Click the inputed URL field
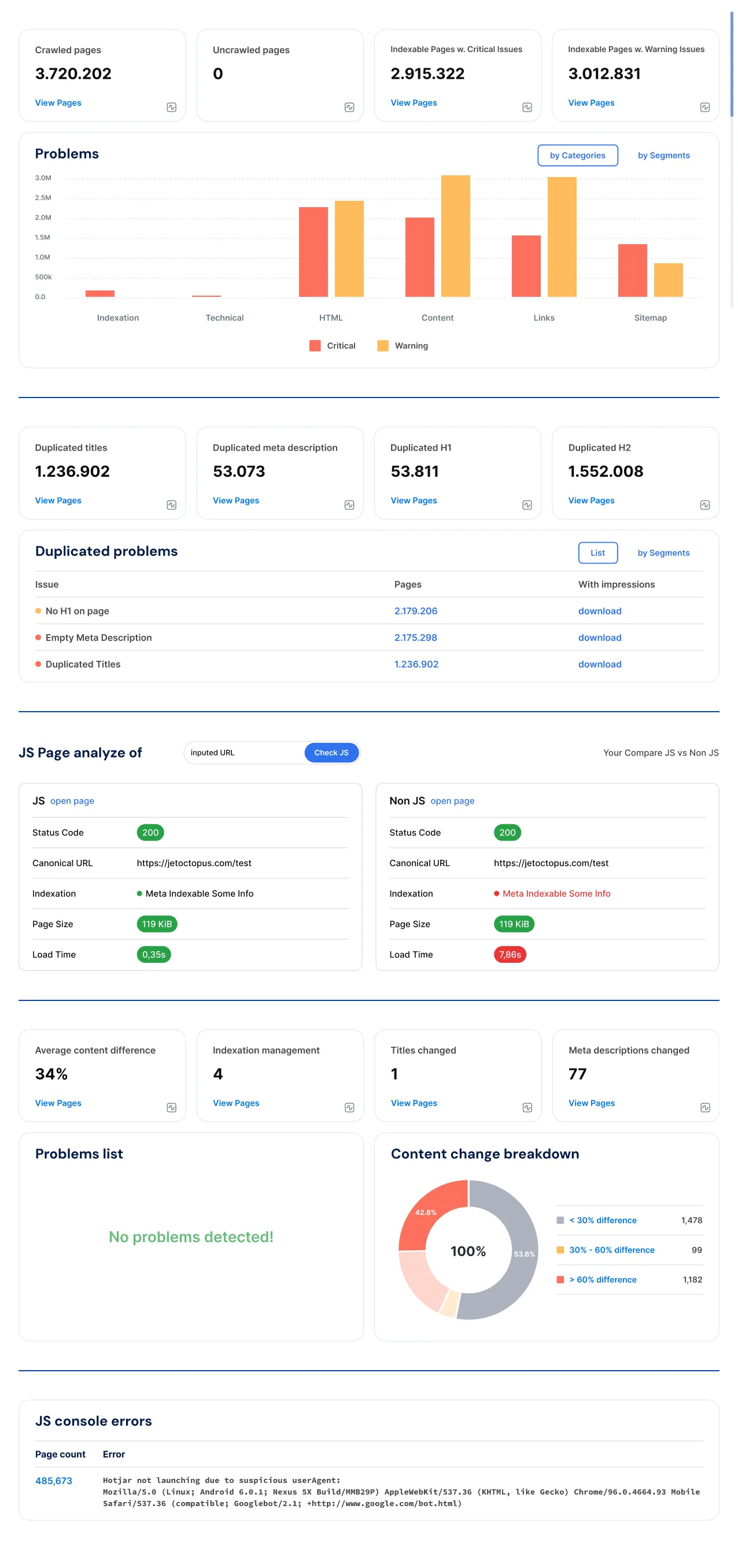This screenshot has height=1568, width=738. pyautogui.click(x=243, y=753)
